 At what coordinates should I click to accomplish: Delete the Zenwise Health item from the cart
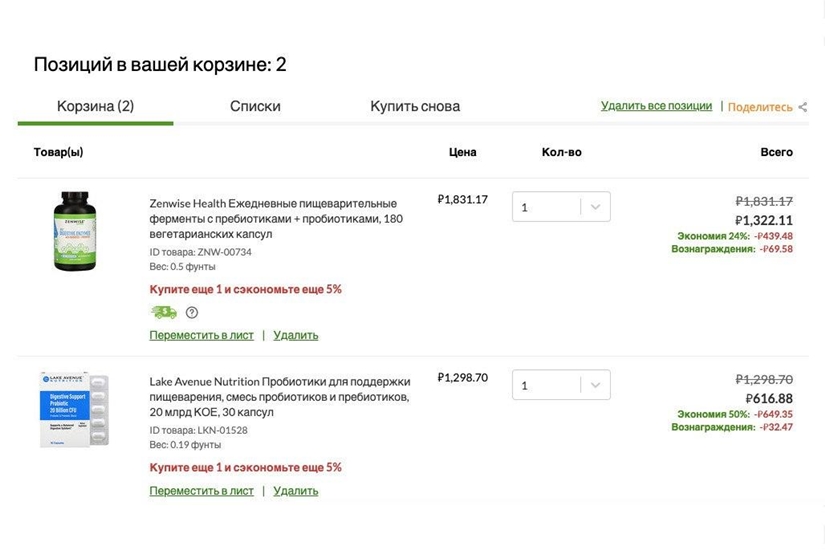295,335
